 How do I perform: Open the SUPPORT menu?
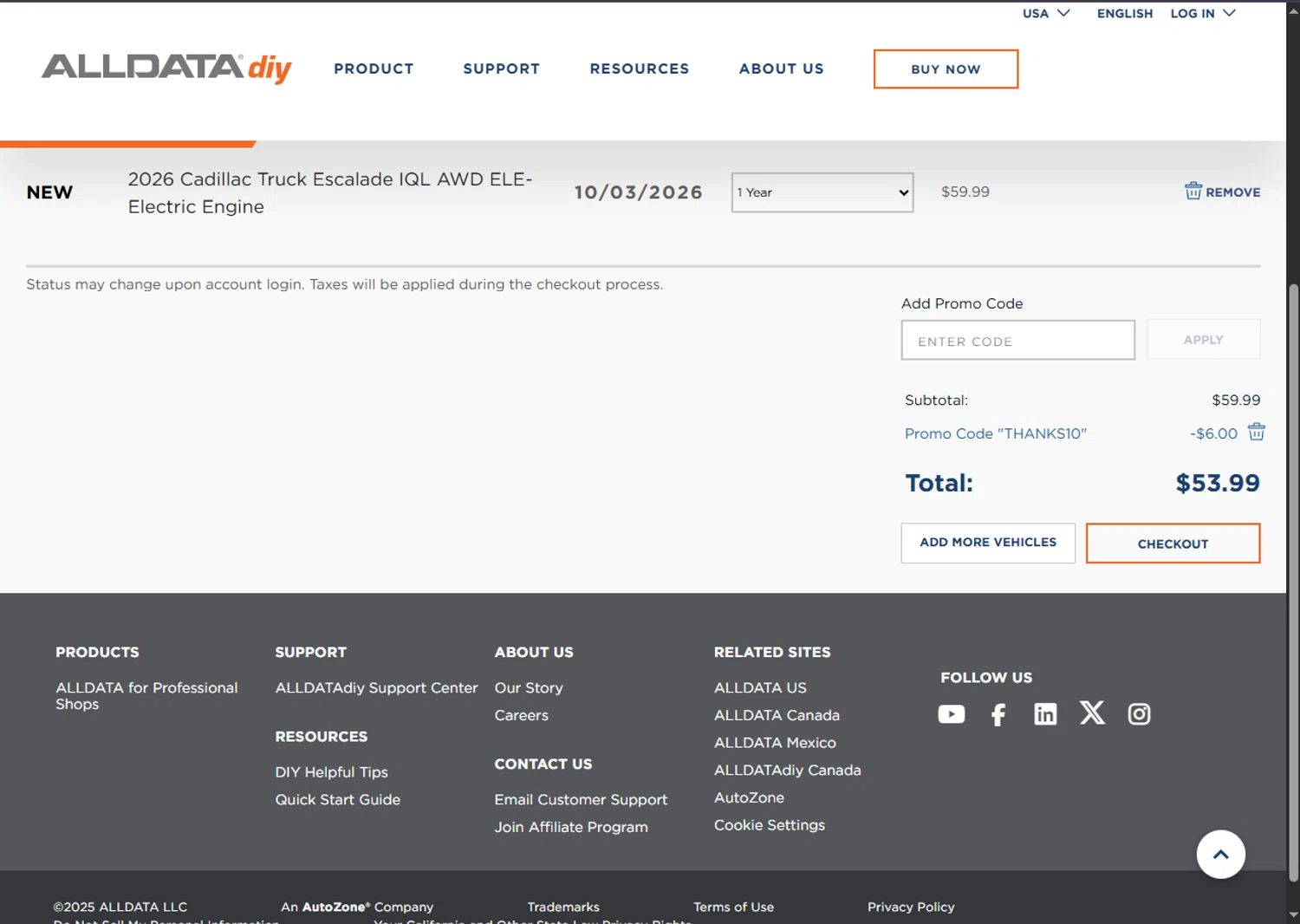(x=501, y=68)
